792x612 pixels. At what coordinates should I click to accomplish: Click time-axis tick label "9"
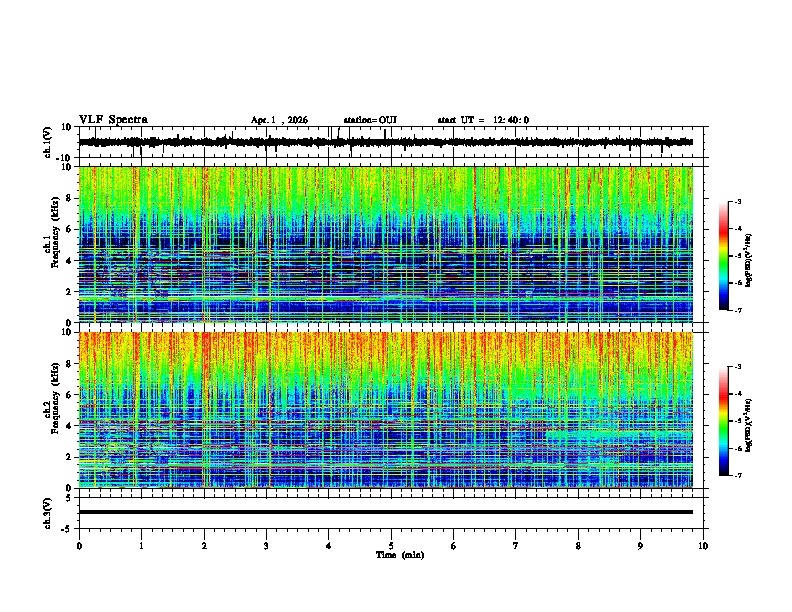(x=640, y=546)
